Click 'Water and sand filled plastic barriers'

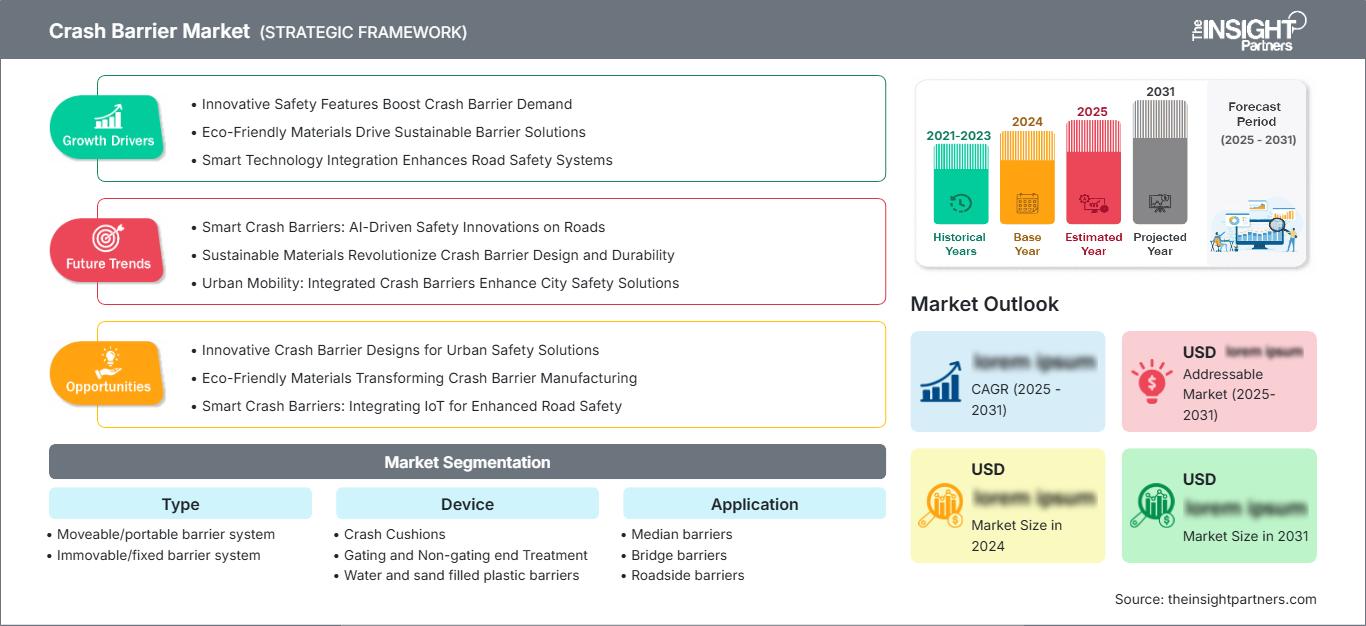coord(462,575)
